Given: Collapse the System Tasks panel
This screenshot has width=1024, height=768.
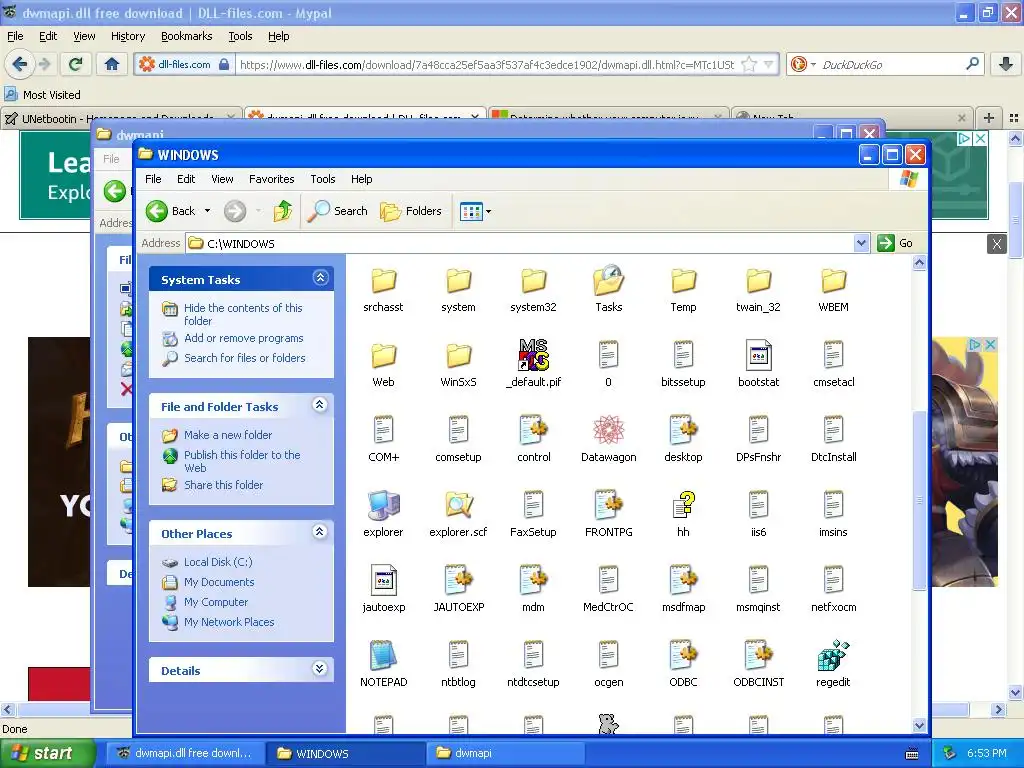Looking at the screenshot, I should click(x=320, y=278).
